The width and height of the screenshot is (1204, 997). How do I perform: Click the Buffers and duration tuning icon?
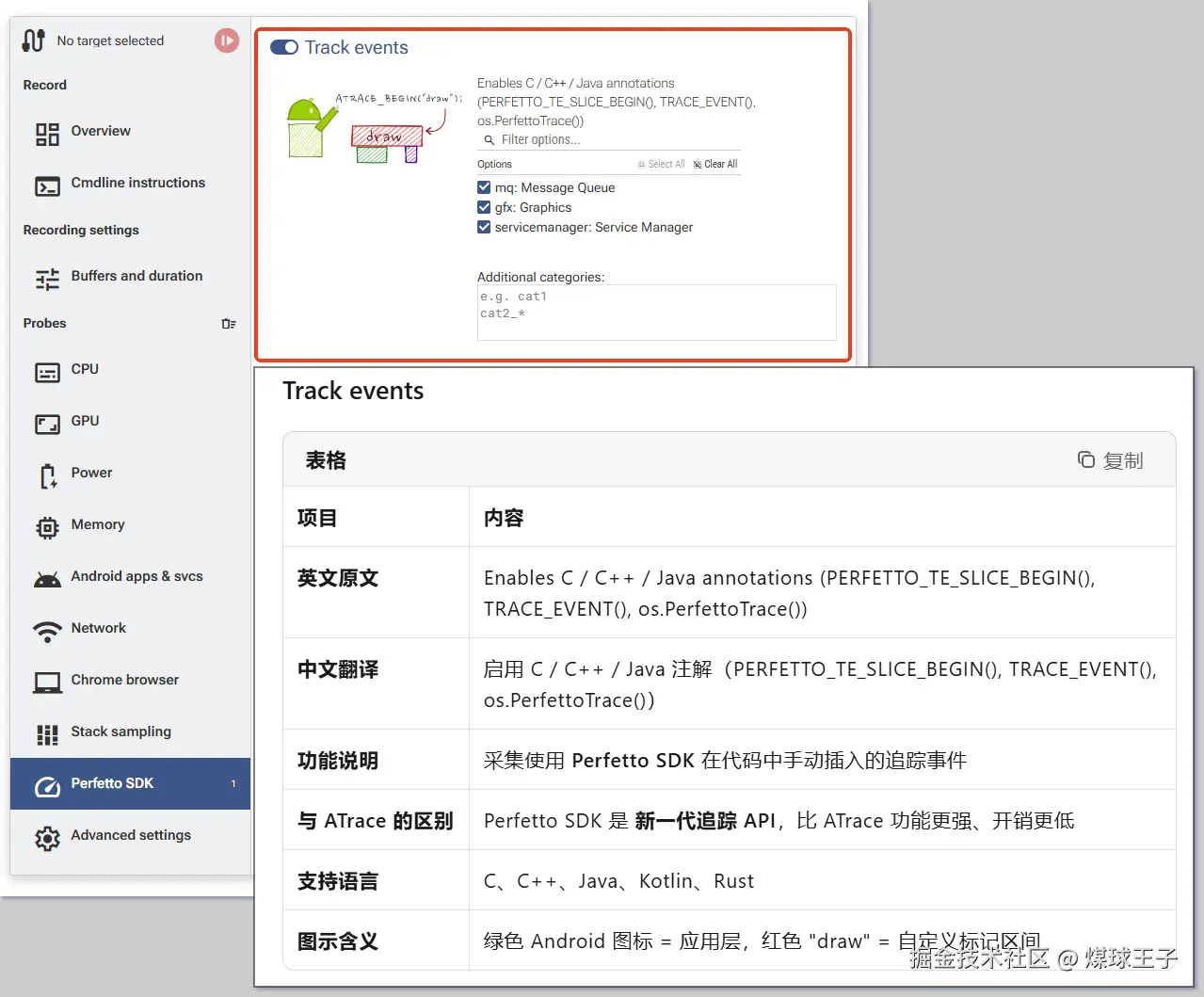pyautogui.click(x=47, y=279)
